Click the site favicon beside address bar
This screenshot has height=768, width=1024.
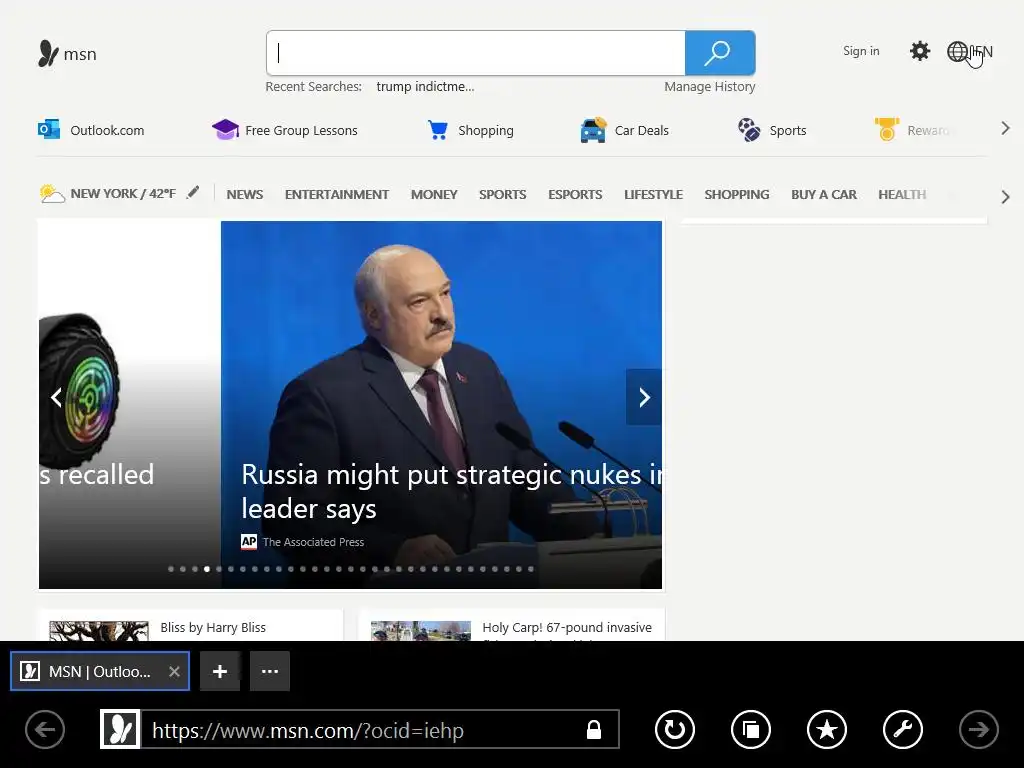pyautogui.click(x=120, y=729)
